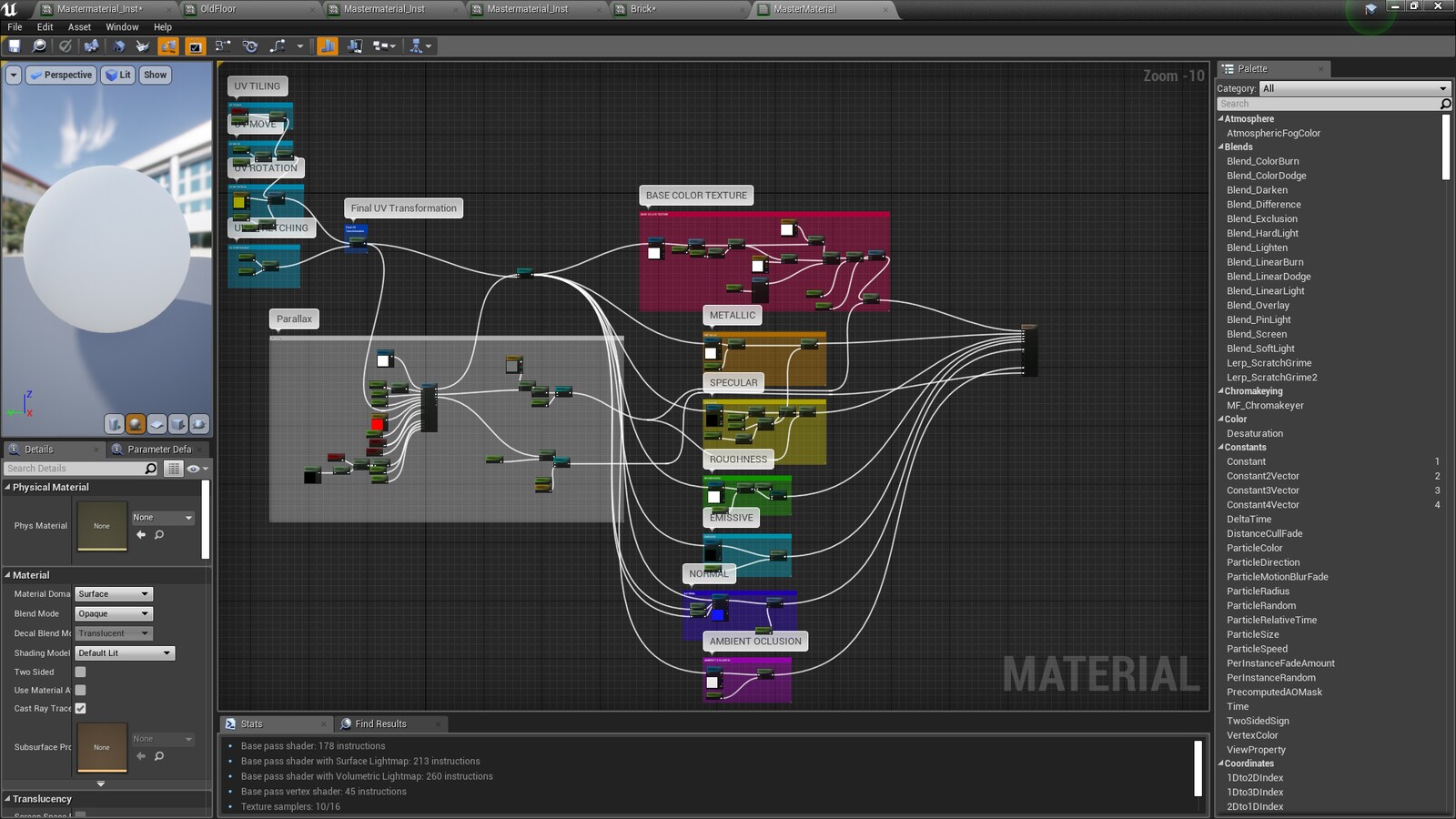This screenshot has height=819, width=1456.
Task: Toggle the Stats display icon
Action: 326,45
